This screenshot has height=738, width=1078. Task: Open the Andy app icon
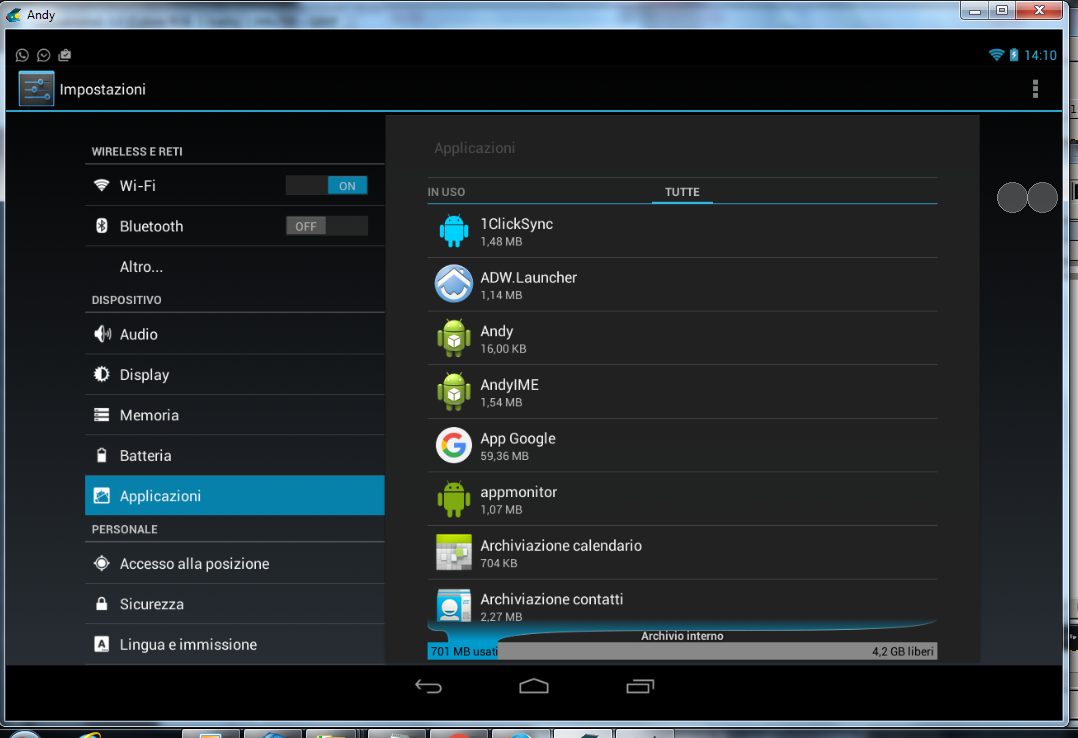(454, 338)
